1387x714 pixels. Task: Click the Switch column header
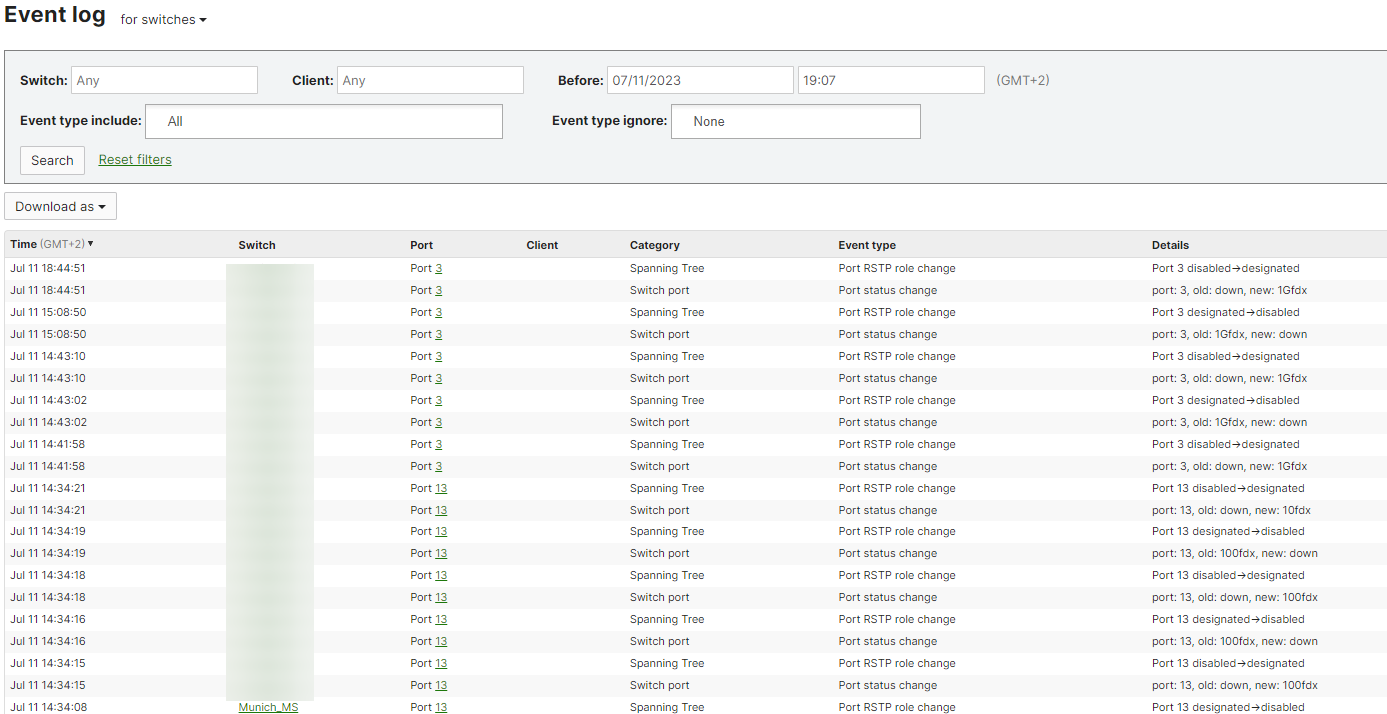tap(256, 244)
